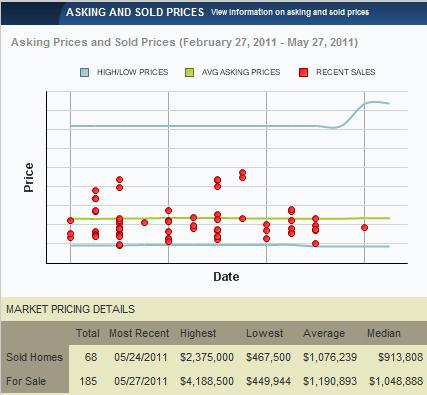Click the Lowest column header
Screen dimensions: 427x395
point(265,333)
